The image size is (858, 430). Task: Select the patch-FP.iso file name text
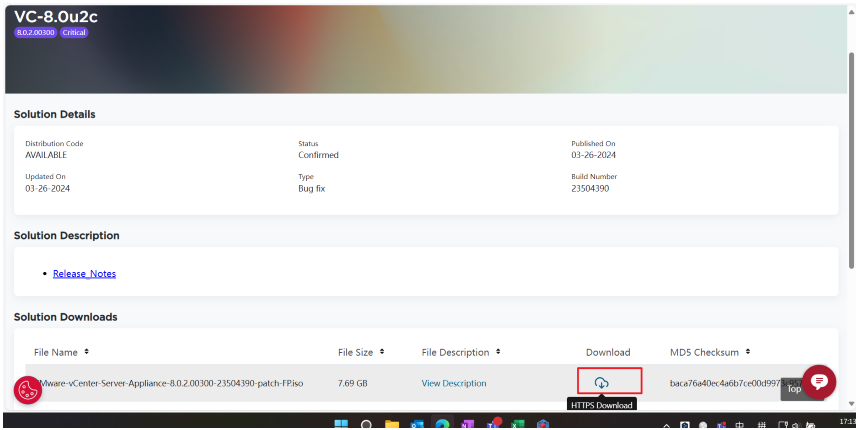171,383
